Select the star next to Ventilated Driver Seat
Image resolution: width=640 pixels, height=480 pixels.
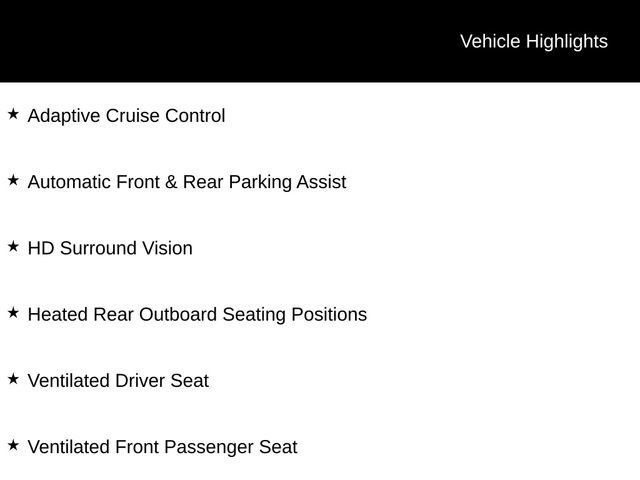(x=13, y=379)
